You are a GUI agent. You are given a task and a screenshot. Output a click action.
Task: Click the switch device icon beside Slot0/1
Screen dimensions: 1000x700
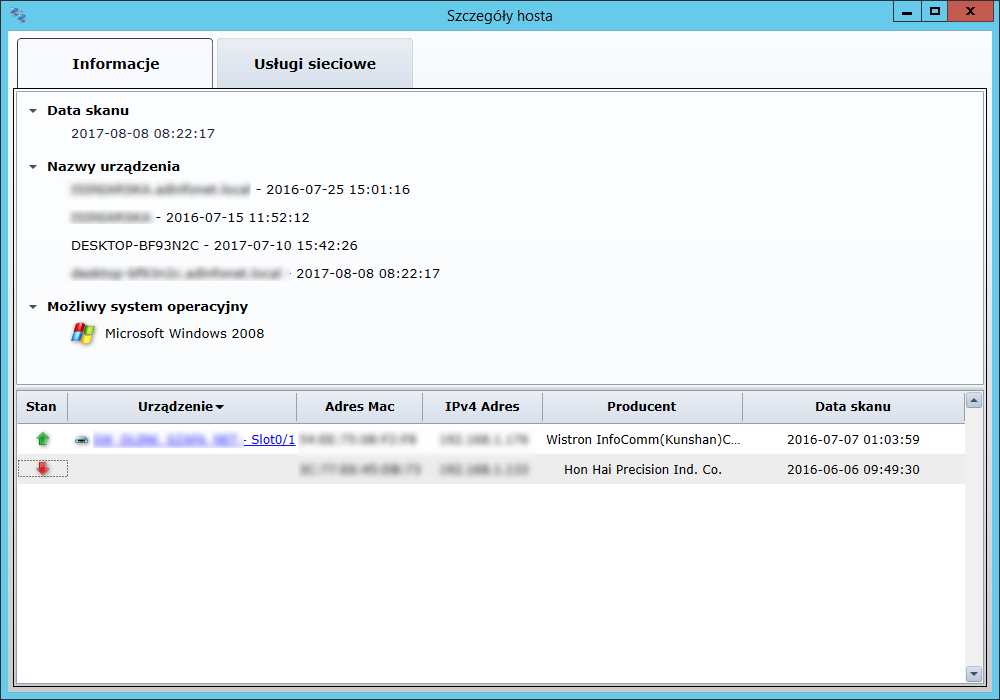[81, 440]
